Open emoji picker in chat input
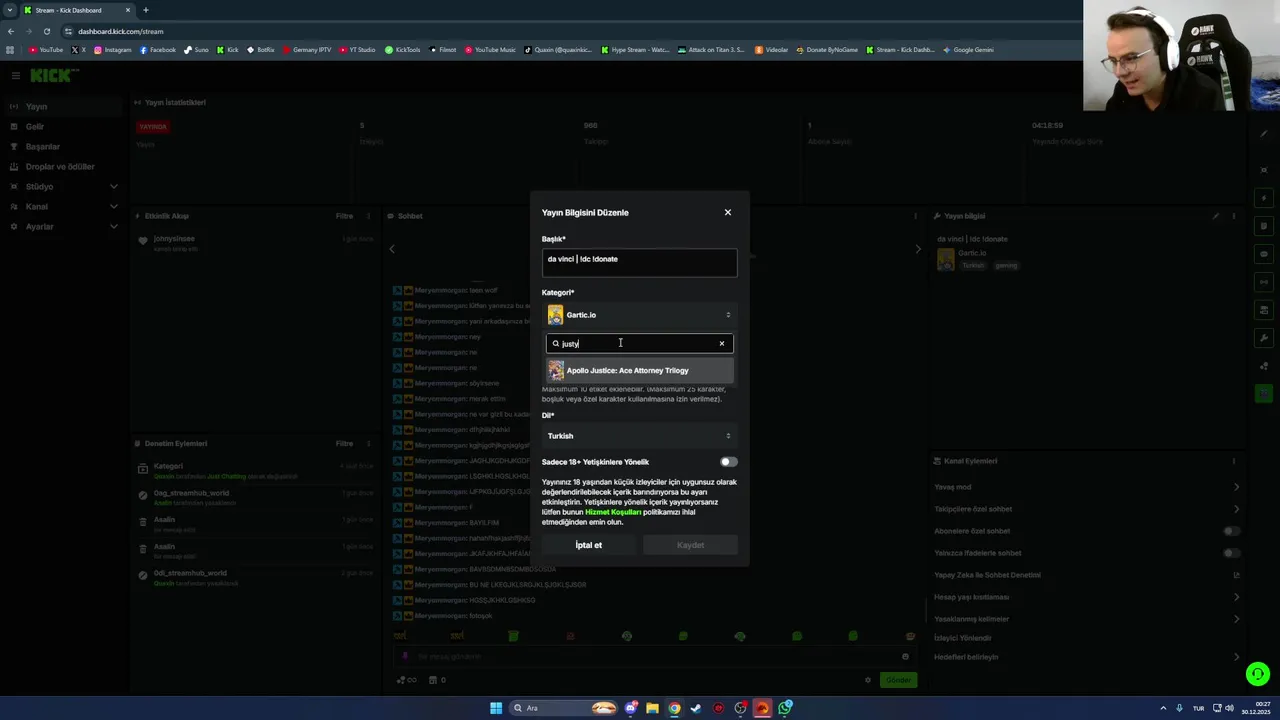Image resolution: width=1280 pixels, height=720 pixels. (x=905, y=657)
